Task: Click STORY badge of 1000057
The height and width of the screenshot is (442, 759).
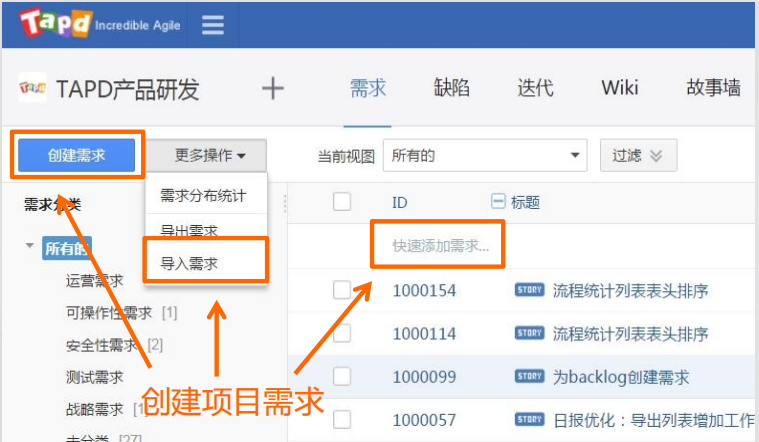Action: tap(530, 419)
